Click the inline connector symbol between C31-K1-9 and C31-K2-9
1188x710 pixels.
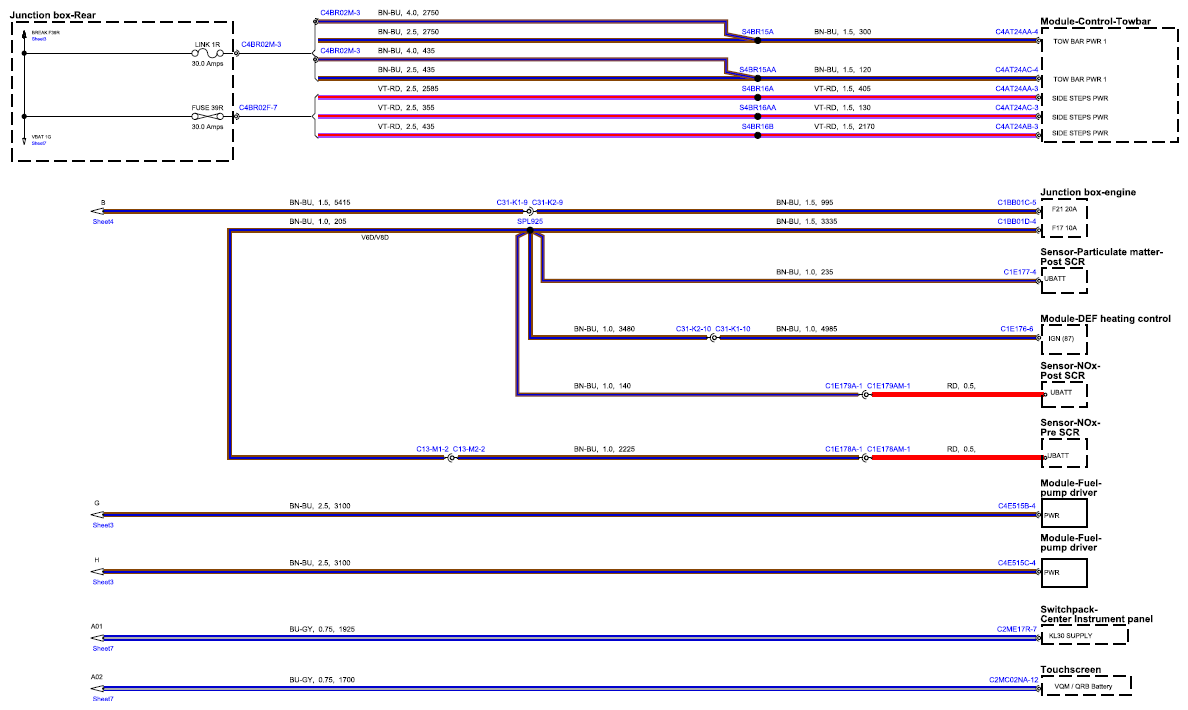pos(530,211)
